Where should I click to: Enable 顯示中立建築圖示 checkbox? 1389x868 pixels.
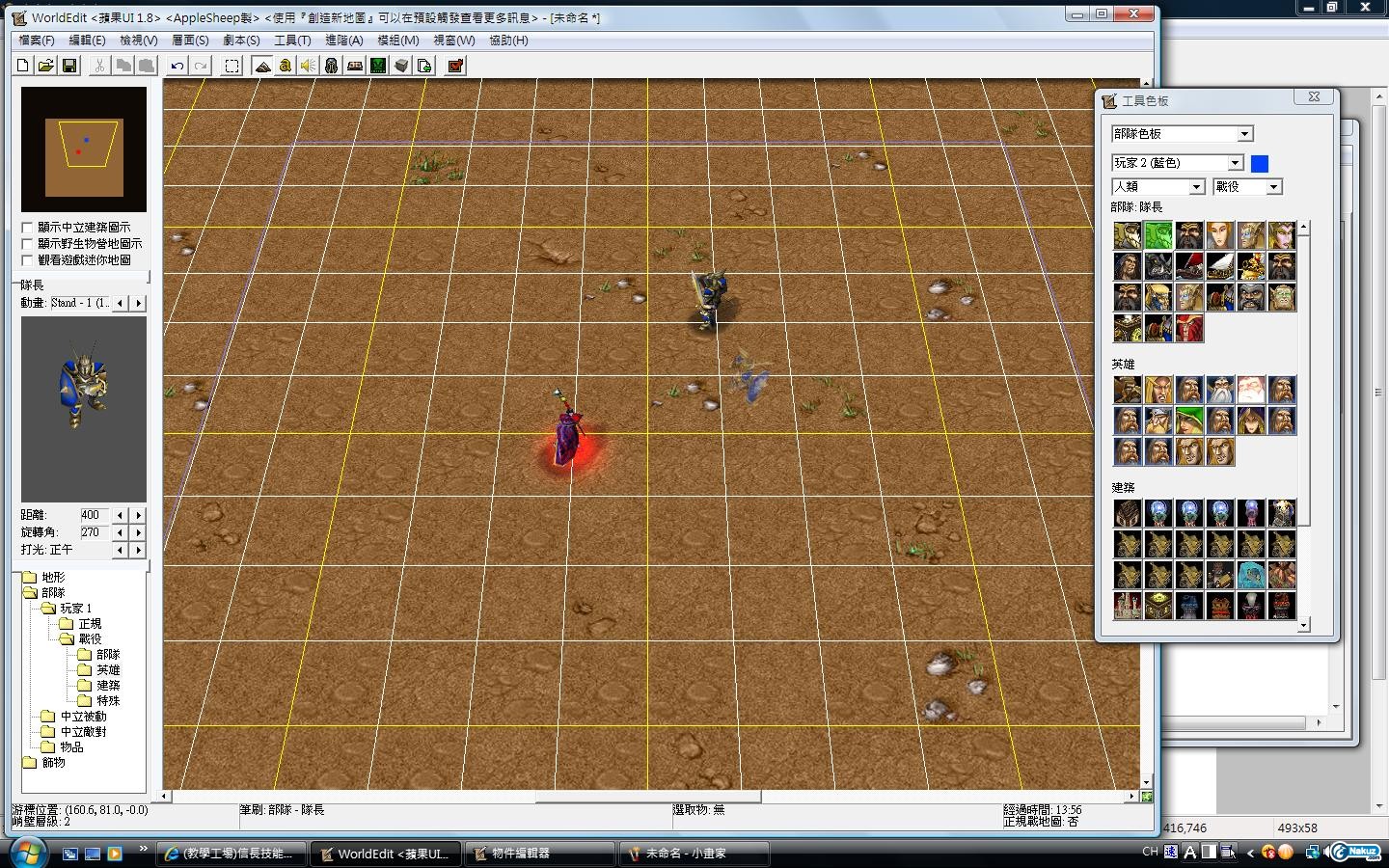coord(27,228)
